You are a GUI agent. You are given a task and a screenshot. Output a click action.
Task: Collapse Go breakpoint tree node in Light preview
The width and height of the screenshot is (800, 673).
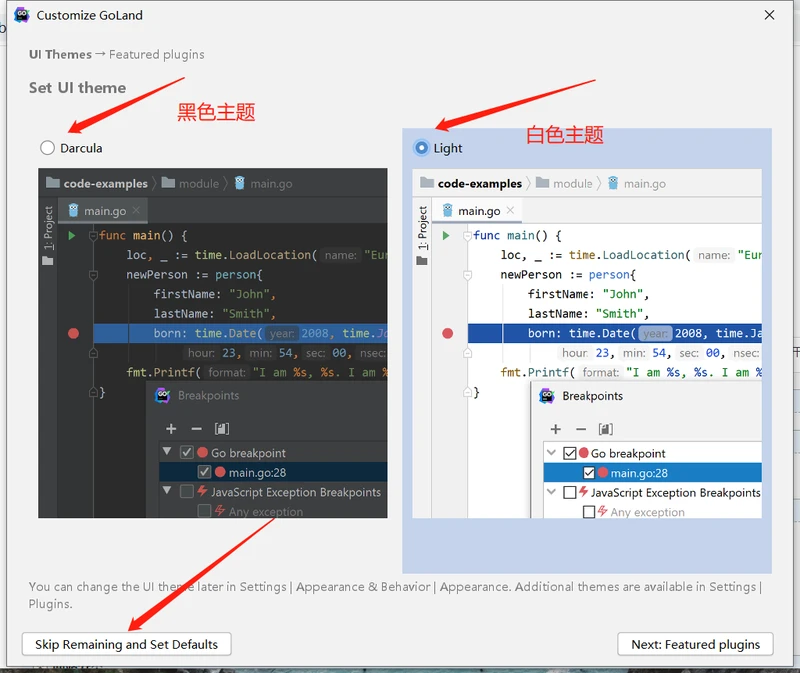point(551,453)
